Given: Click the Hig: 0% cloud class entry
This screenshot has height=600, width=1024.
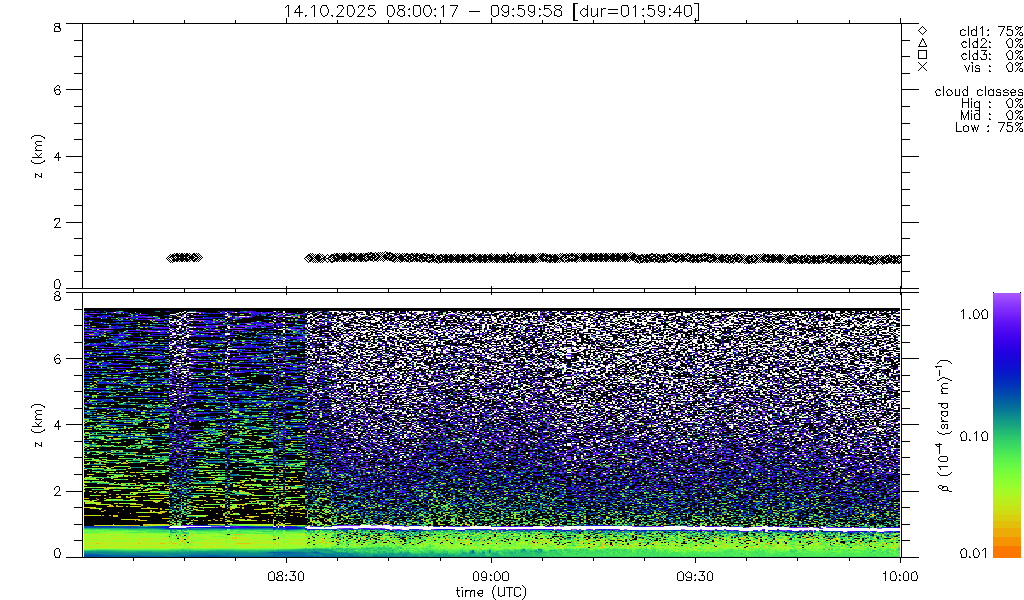Looking at the screenshot, I should pyautogui.click(x=991, y=103).
